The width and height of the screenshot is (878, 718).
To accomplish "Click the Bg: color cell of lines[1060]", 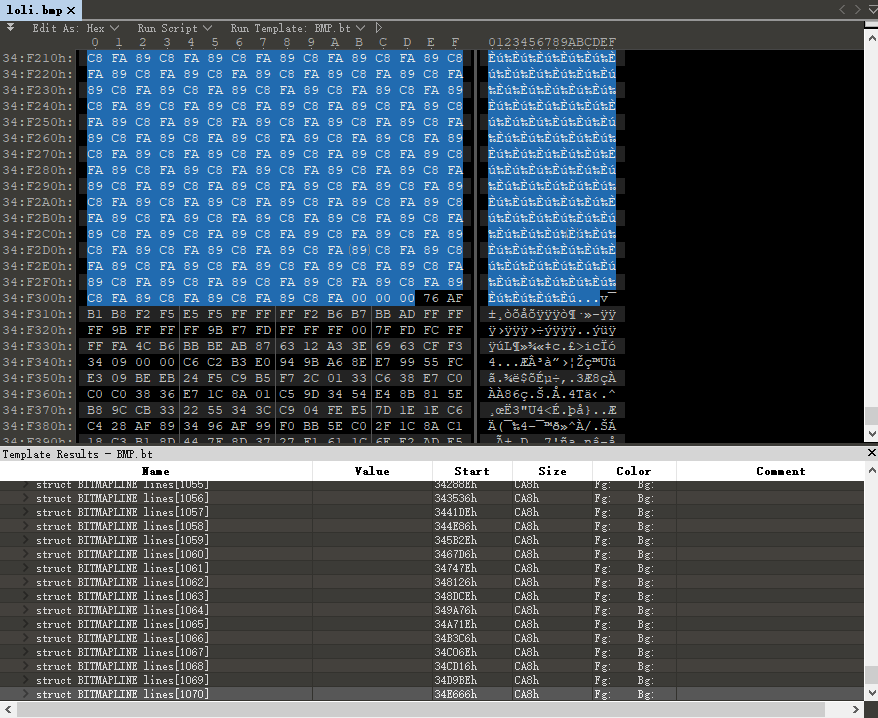I will (646, 554).
